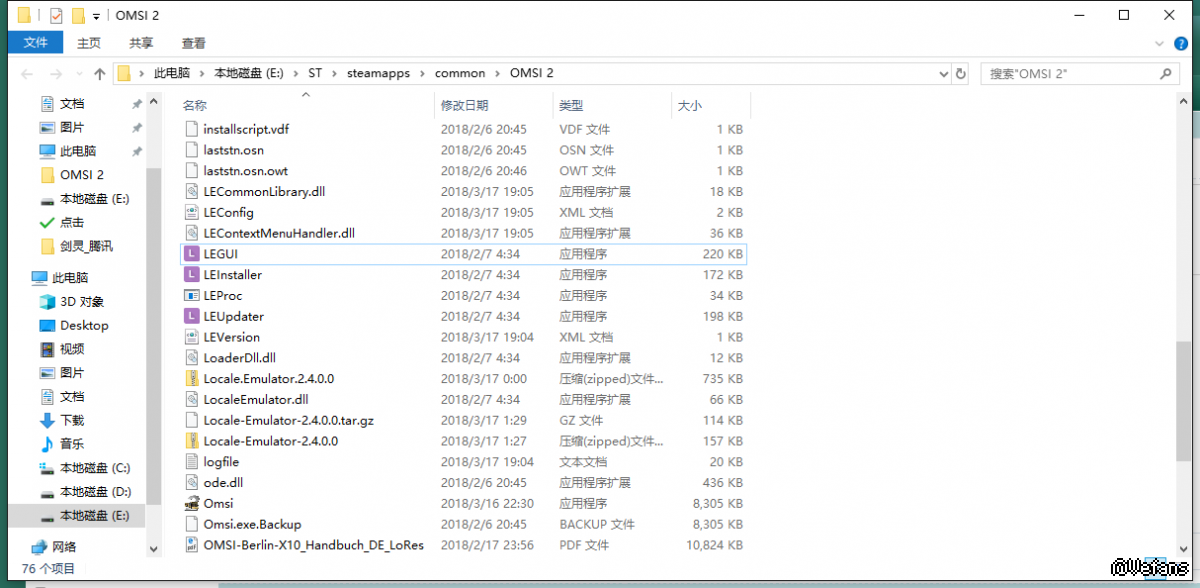The width and height of the screenshot is (1200, 588).
Task: Expand the ribbon using the top-right chevron
Action: pos(1160,43)
